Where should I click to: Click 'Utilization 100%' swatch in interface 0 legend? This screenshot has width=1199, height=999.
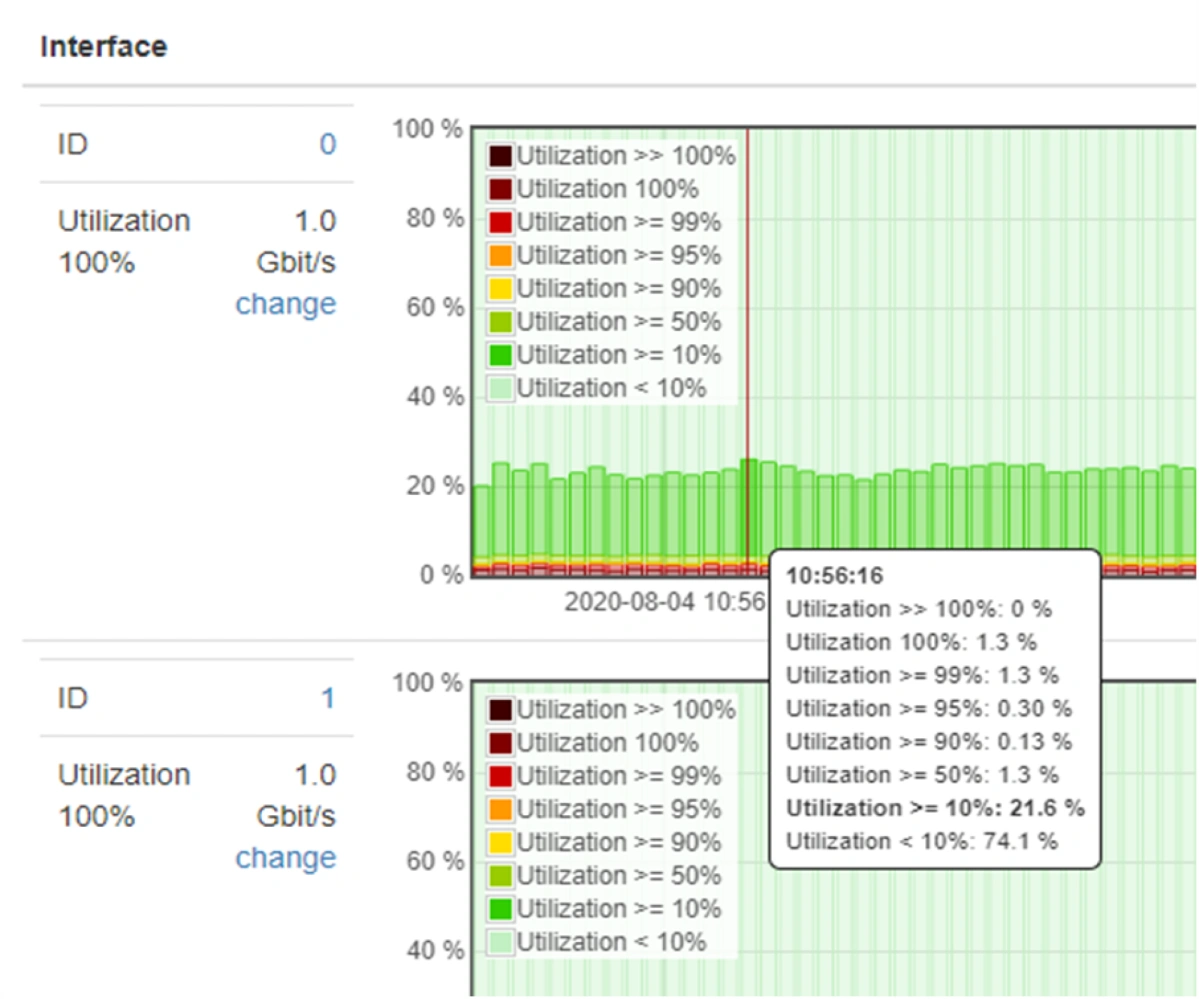click(x=501, y=189)
